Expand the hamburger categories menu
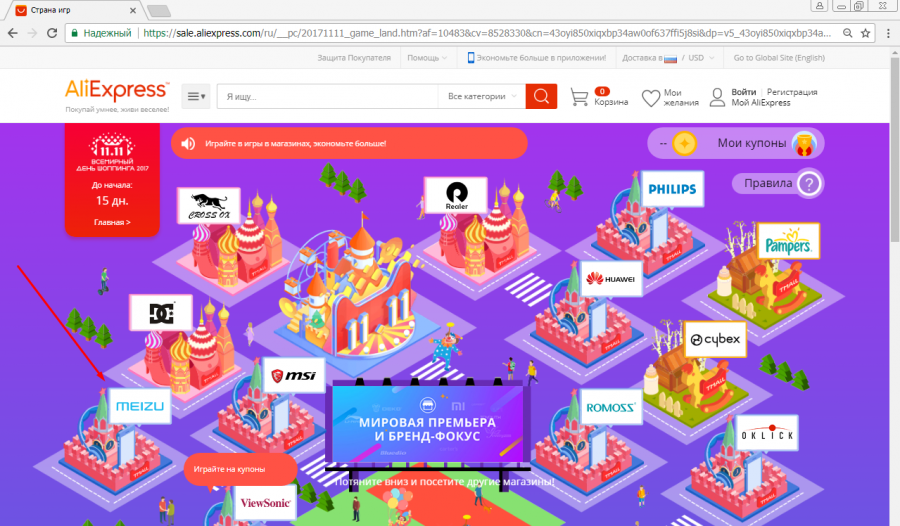The height and width of the screenshot is (526, 900). pos(196,96)
